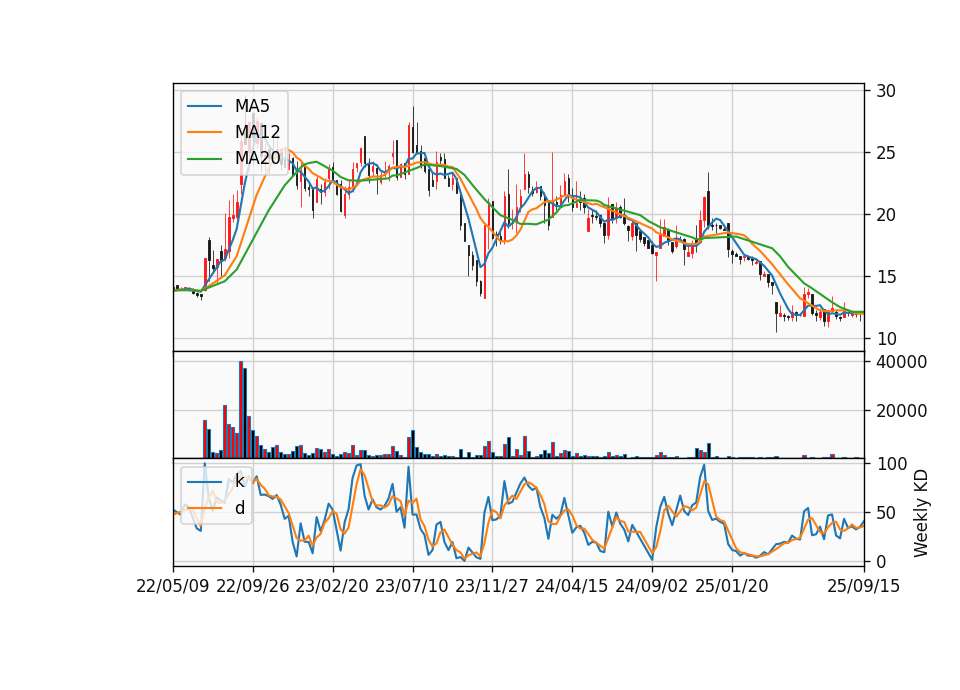Click the 25/09/15 date tick label
Viewport: 960px width, 690px height.
(x=864, y=586)
